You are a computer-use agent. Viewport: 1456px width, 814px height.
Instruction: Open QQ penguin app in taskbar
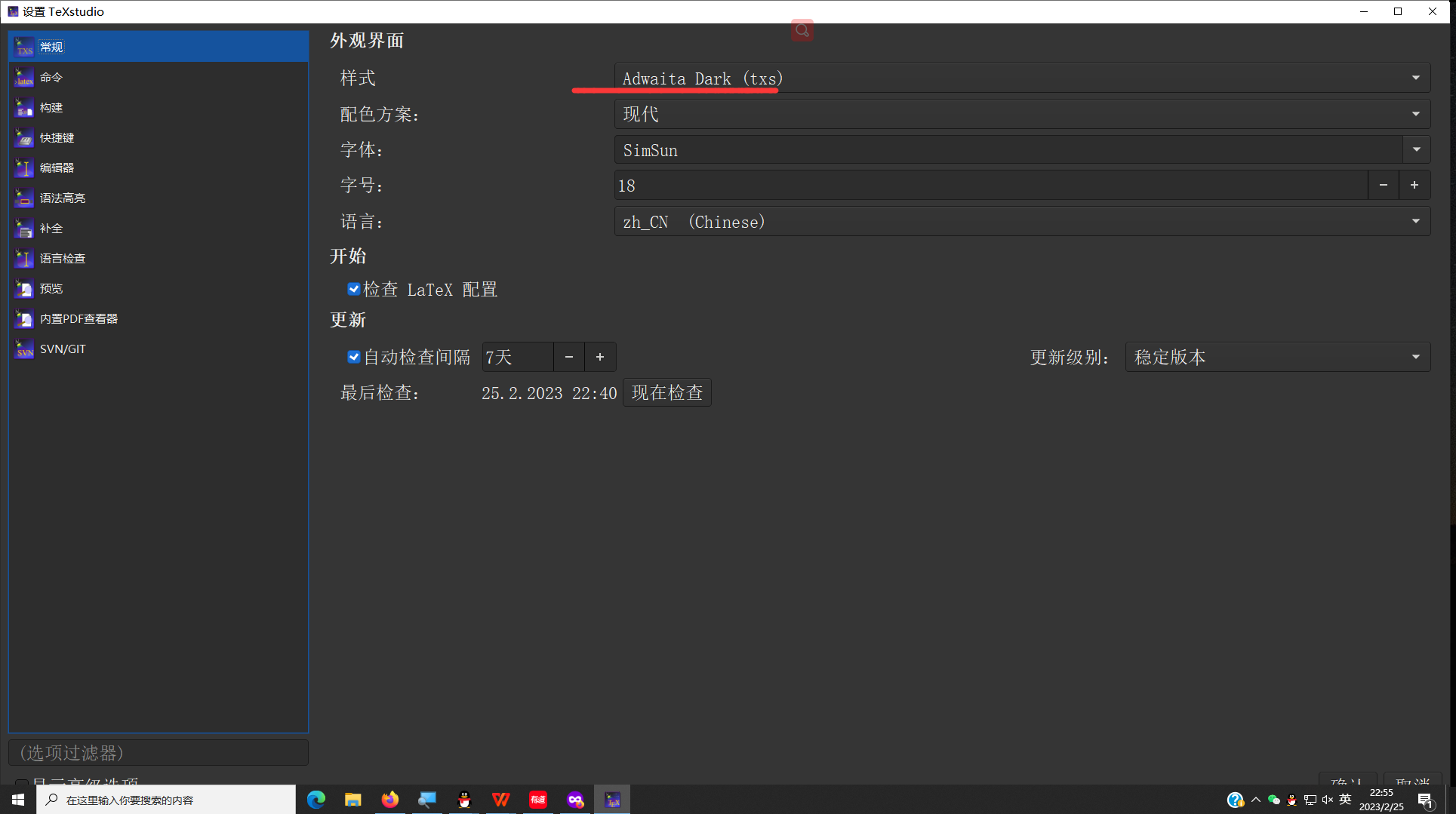click(x=464, y=799)
